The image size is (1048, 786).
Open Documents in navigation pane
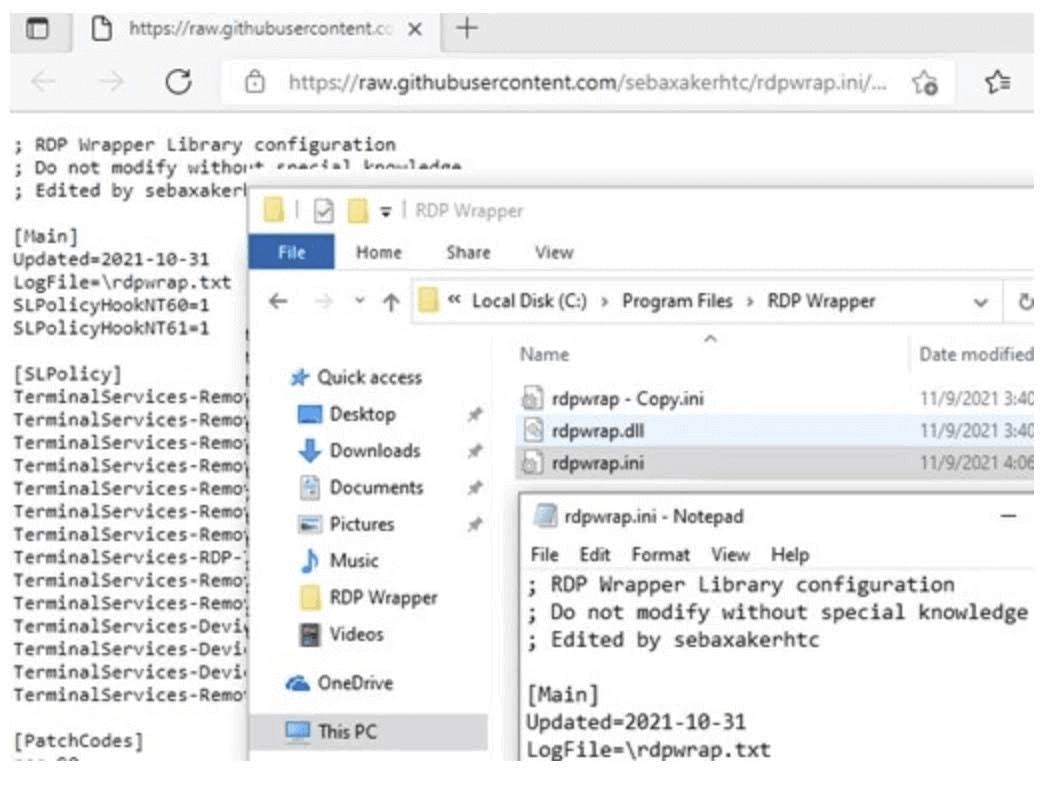(376, 488)
